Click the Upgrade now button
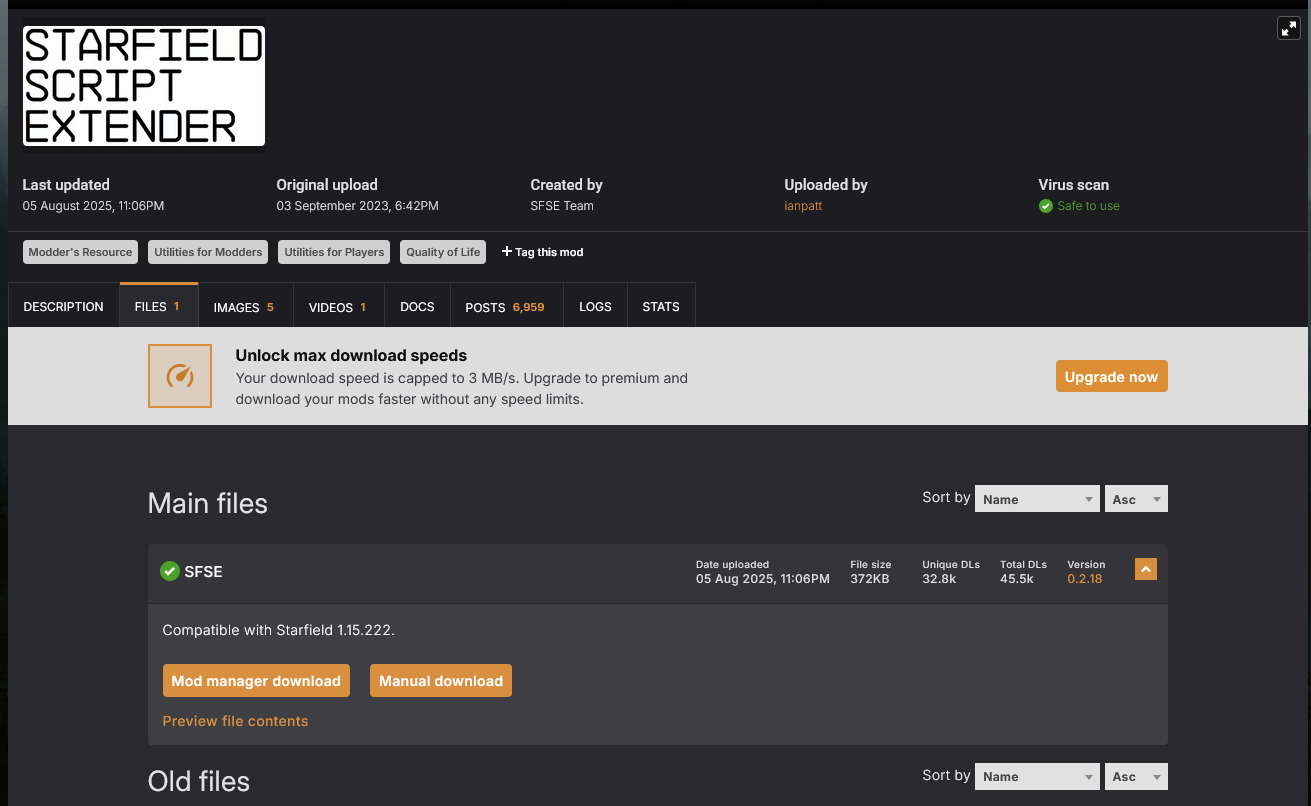The image size is (1311, 806). pos(1111,377)
